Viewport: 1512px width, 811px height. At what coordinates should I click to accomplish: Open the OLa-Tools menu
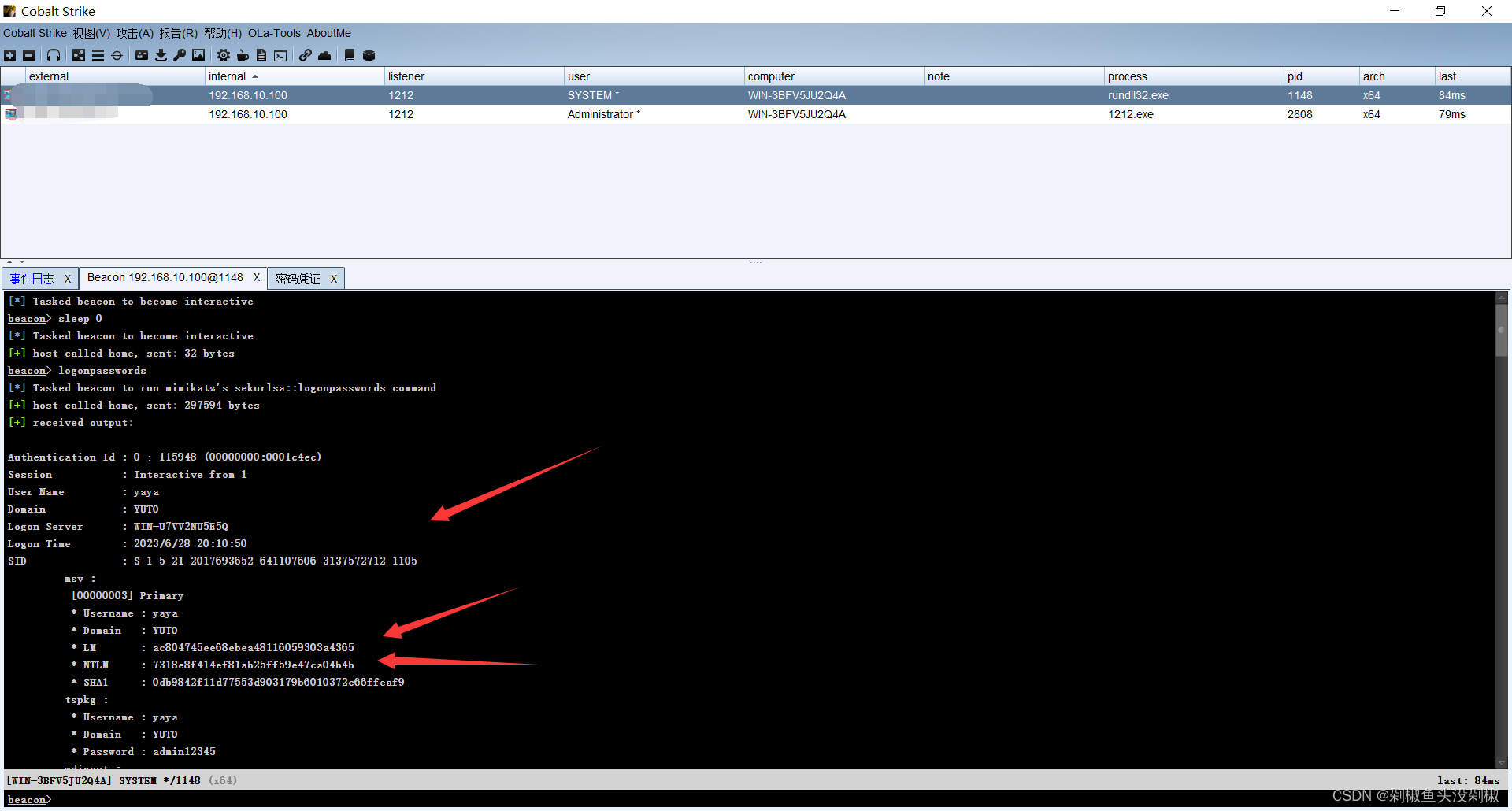point(274,33)
